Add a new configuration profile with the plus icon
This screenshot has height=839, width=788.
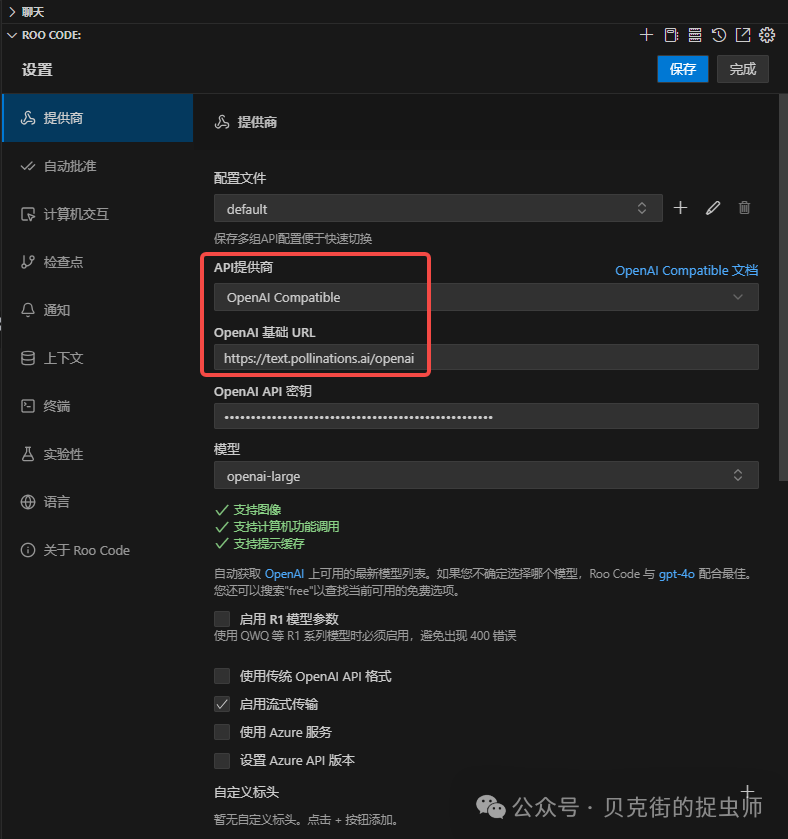(x=680, y=208)
